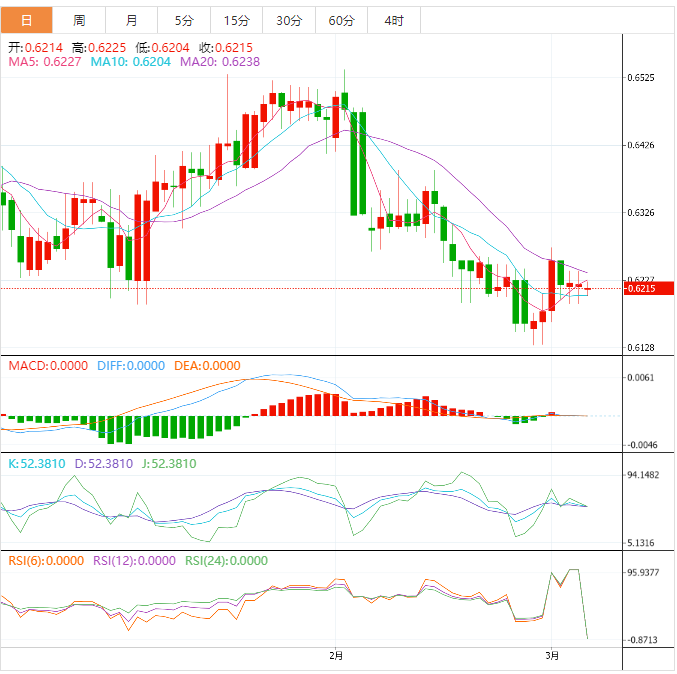Click the red 0.6215 current price tag
Screen dimensions: 677x674
tap(640, 289)
